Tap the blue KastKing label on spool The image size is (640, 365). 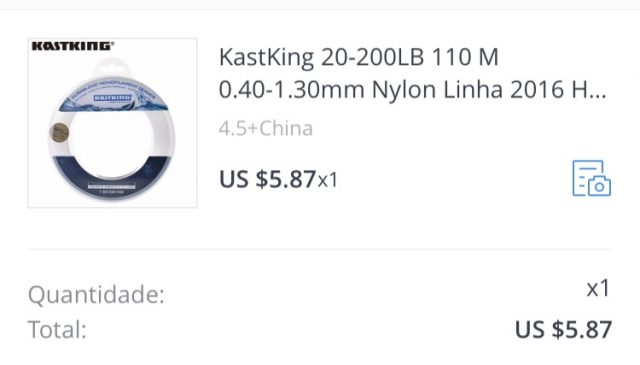[x=113, y=98]
